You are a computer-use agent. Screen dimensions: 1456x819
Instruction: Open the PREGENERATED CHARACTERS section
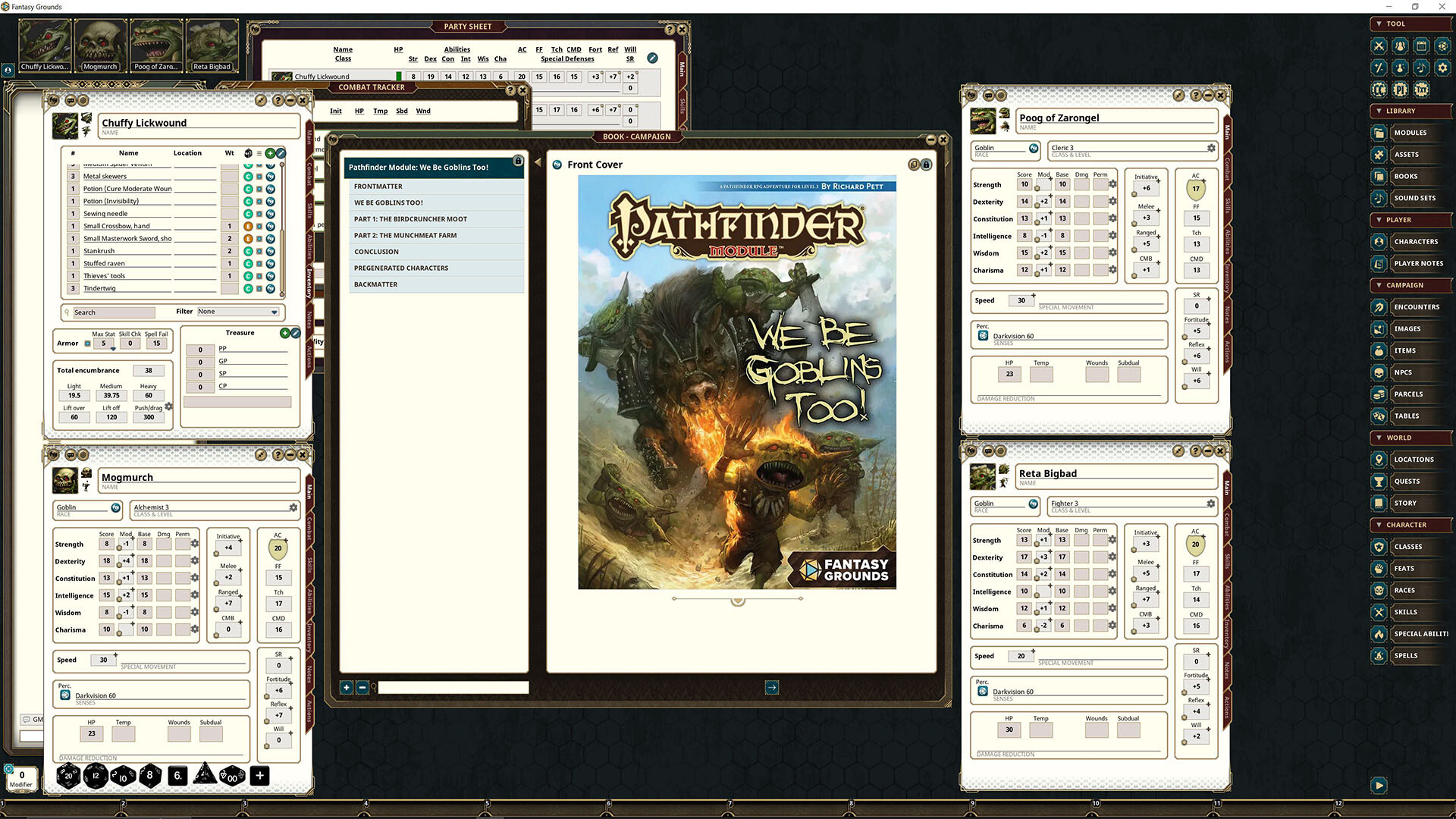(400, 268)
